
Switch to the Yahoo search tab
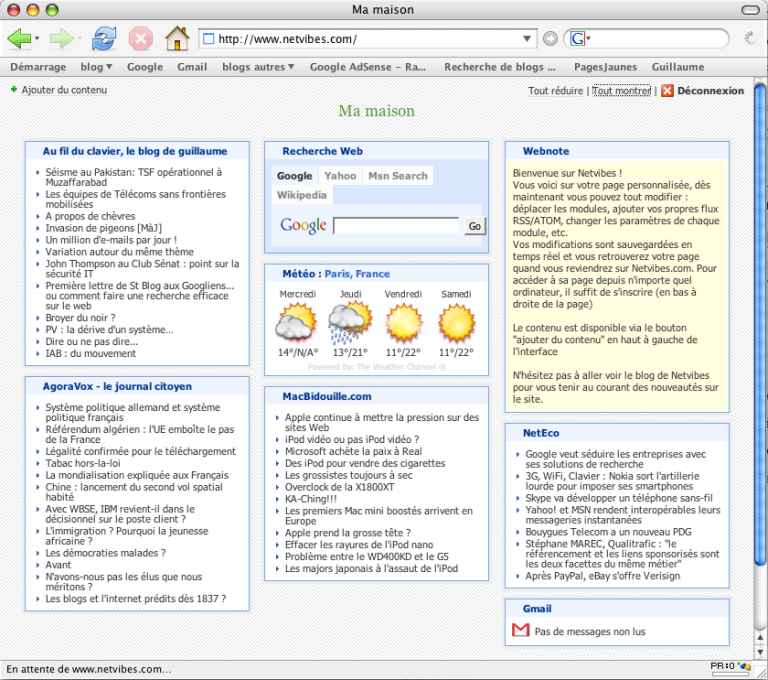coord(340,176)
